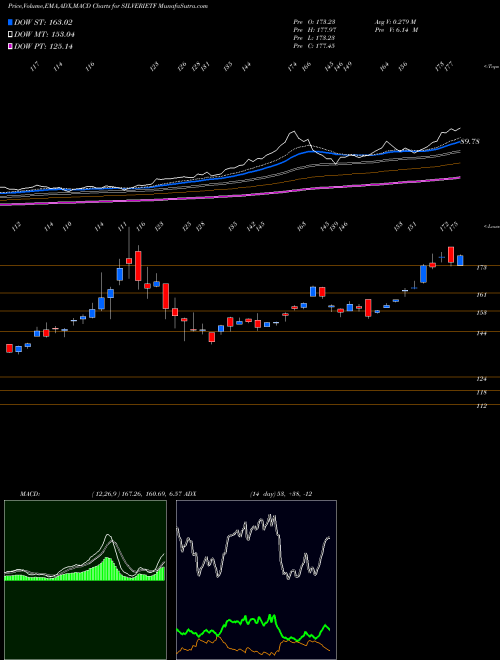Click the green MACD histogram peak
This screenshot has height=660, width=500.
[x=109, y=569]
